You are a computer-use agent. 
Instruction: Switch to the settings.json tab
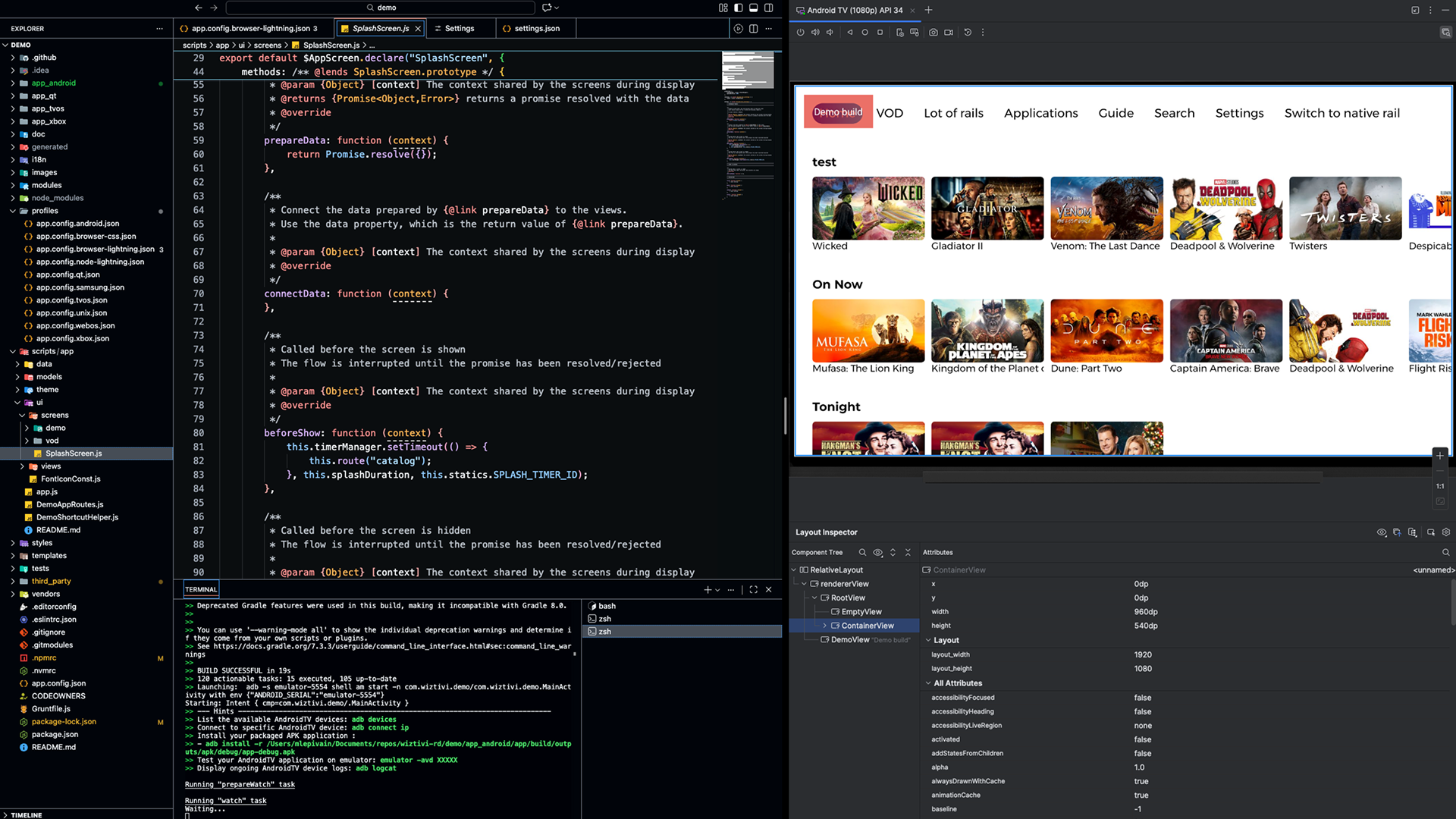536,28
